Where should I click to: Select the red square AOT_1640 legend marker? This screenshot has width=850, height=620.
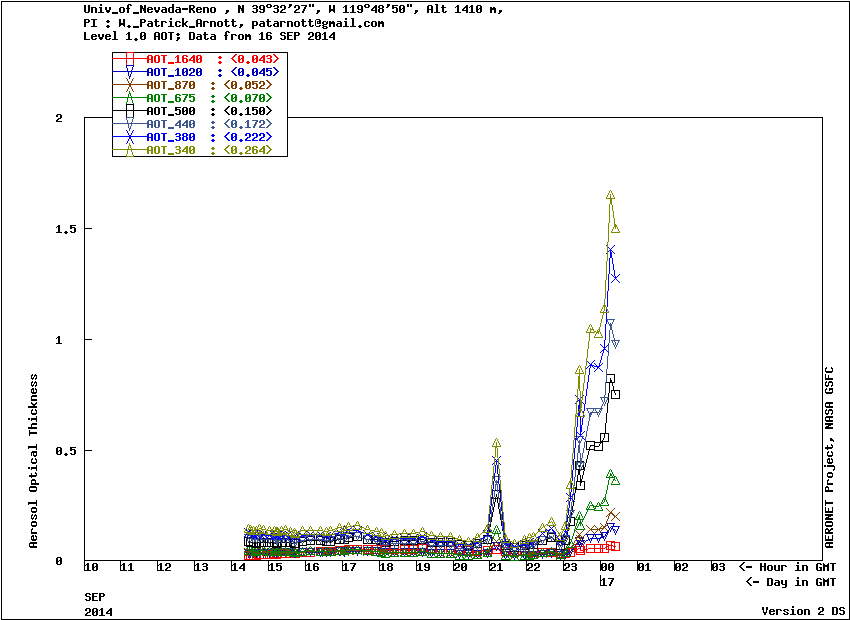pyautogui.click(x=130, y=59)
